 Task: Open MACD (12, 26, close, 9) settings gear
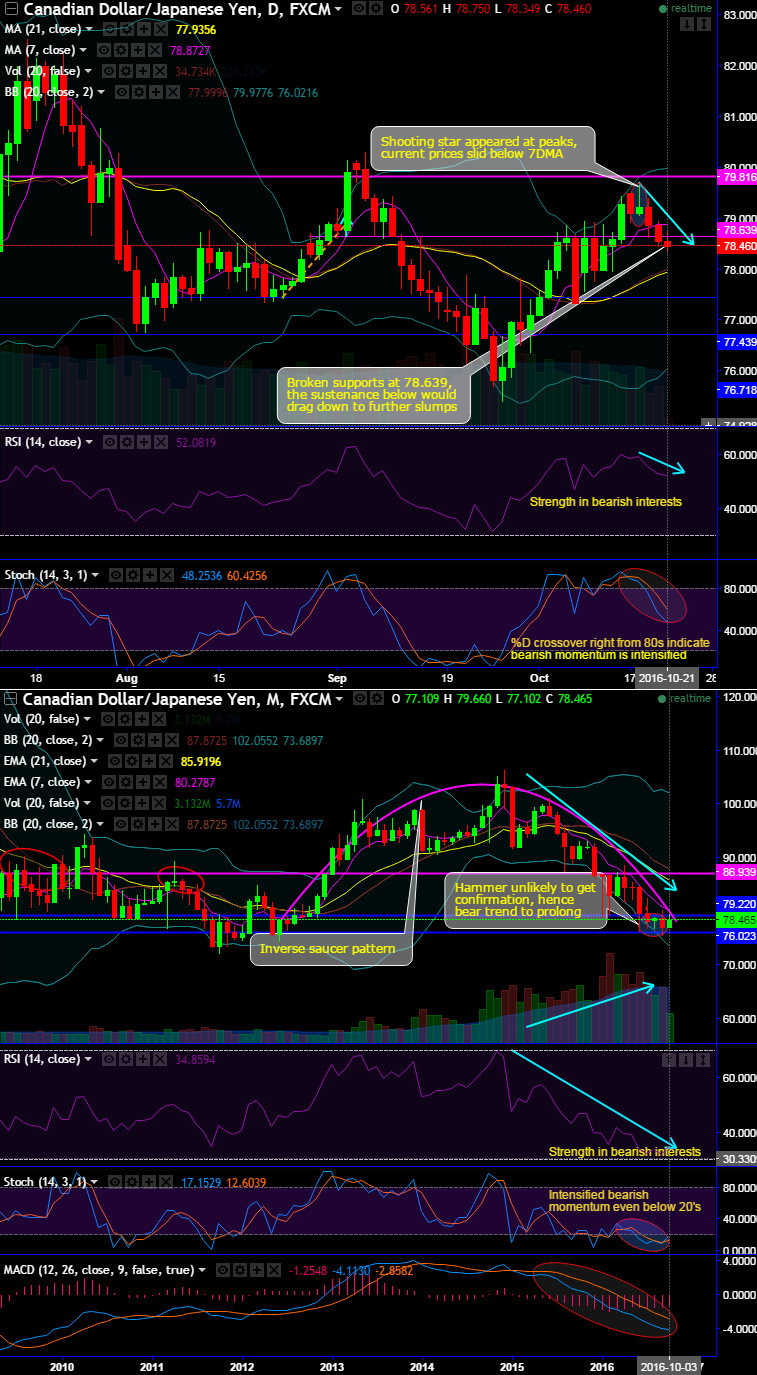point(239,1270)
